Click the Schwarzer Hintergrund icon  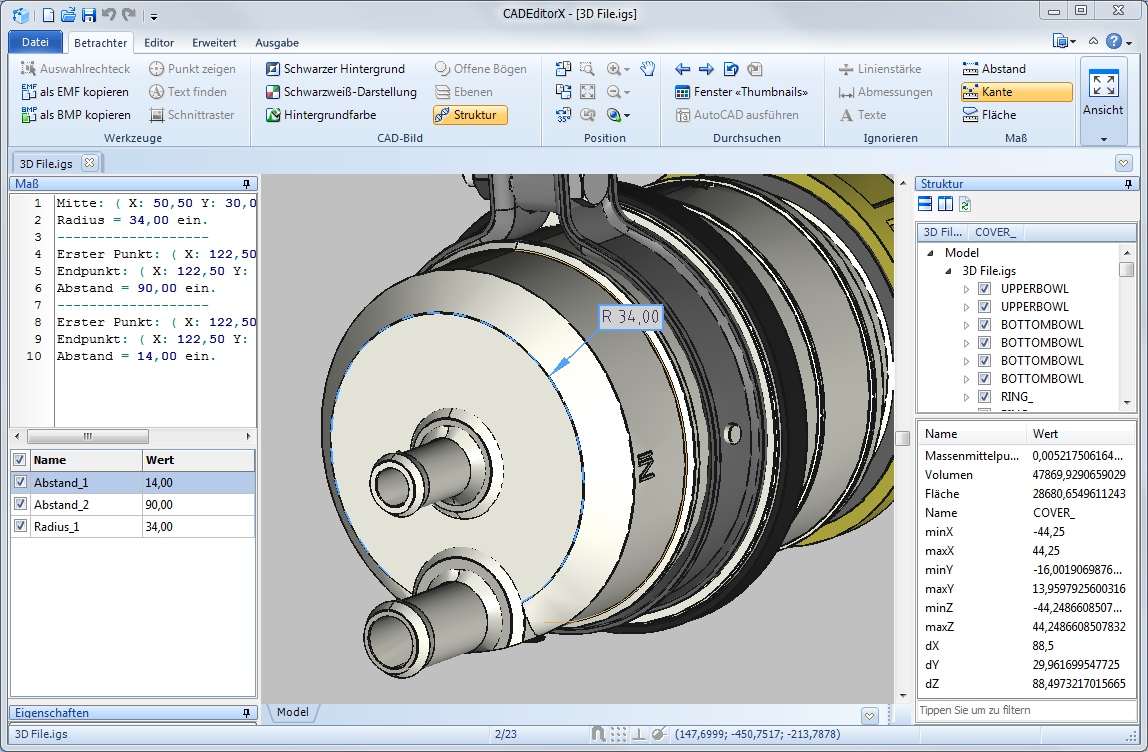273,69
